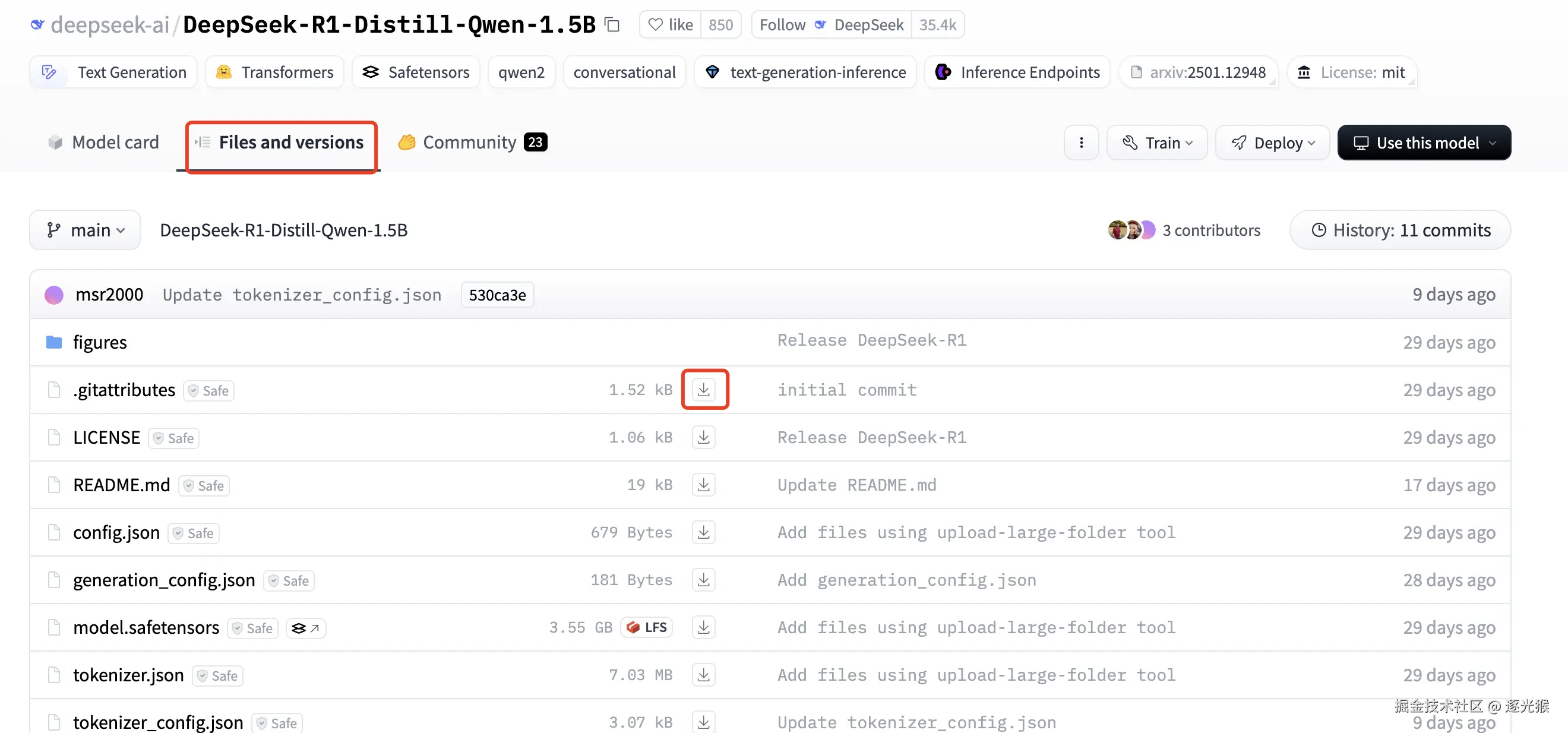Open commit hash 530ca3e link
Image resolution: width=1568 pixels, height=733 pixels.
tap(497, 295)
